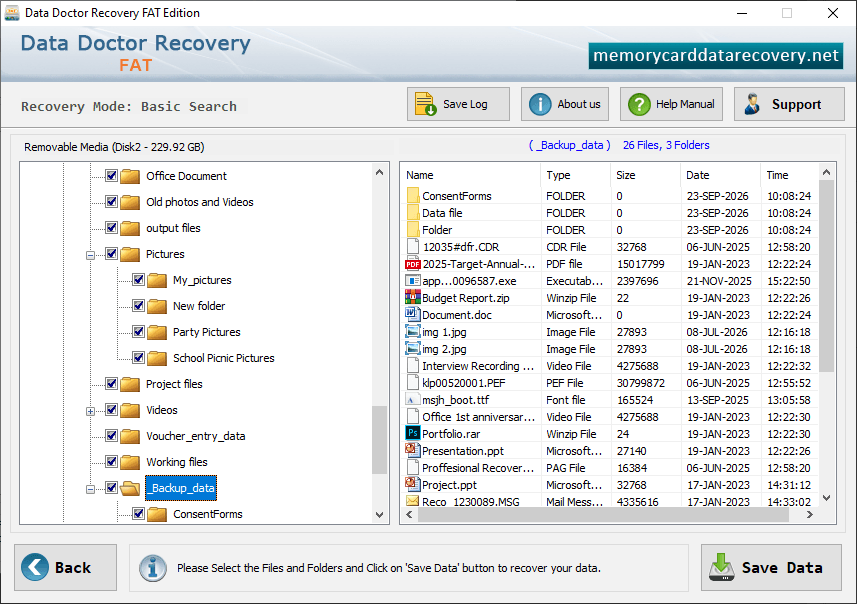Click the PowerPoint icon of Project.ppt
This screenshot has height=604, width=857.
(412, 484)
